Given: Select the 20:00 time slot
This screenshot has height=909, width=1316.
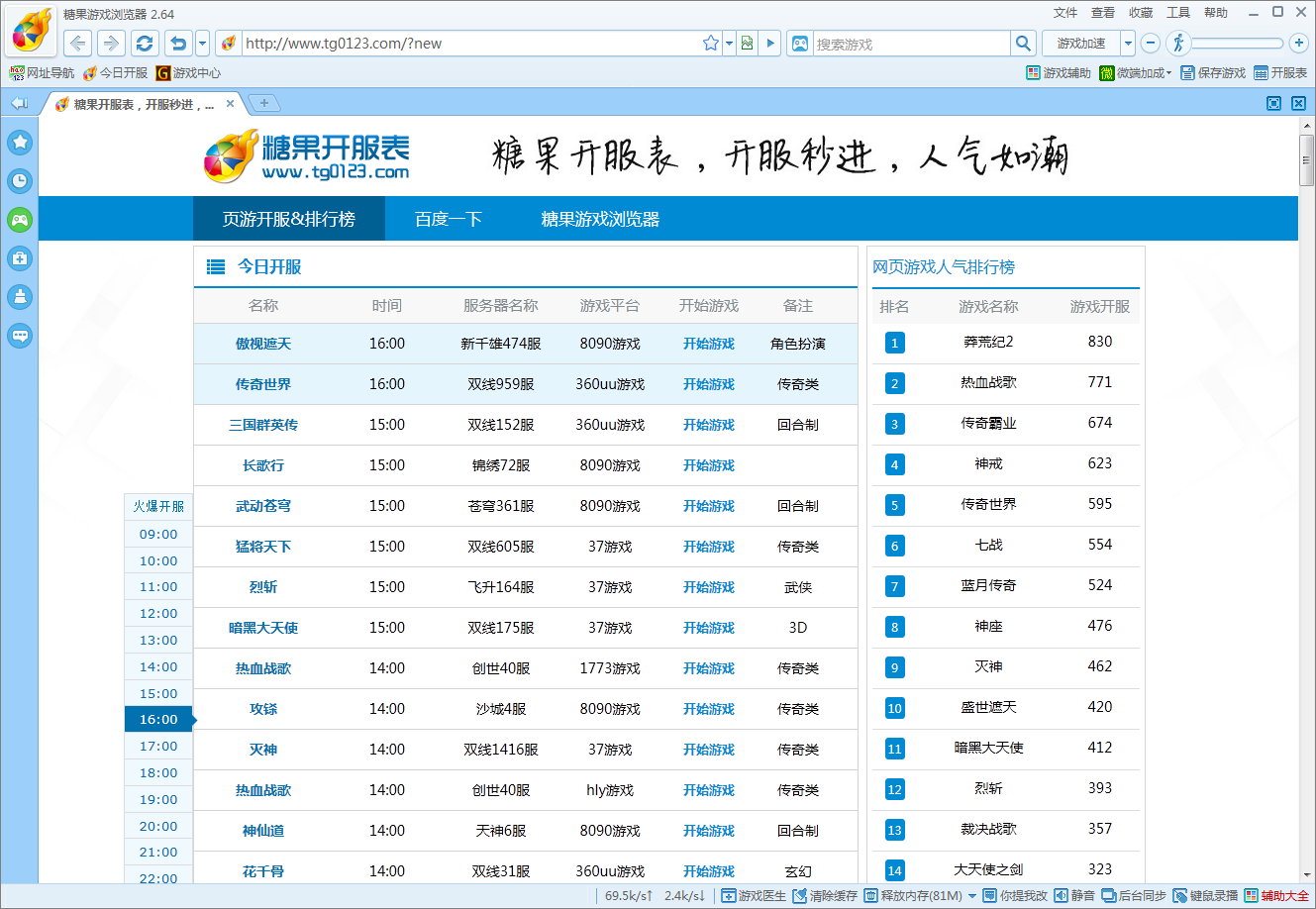Looking at the screenshot, I should [158, 826].
